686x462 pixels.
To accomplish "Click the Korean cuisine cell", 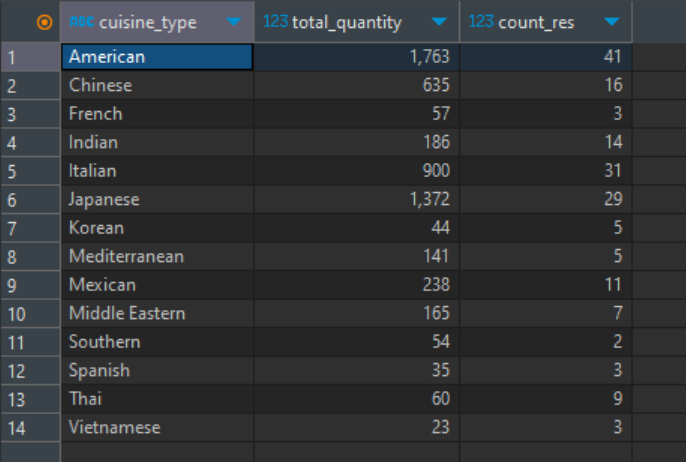I will click(157, 228).
